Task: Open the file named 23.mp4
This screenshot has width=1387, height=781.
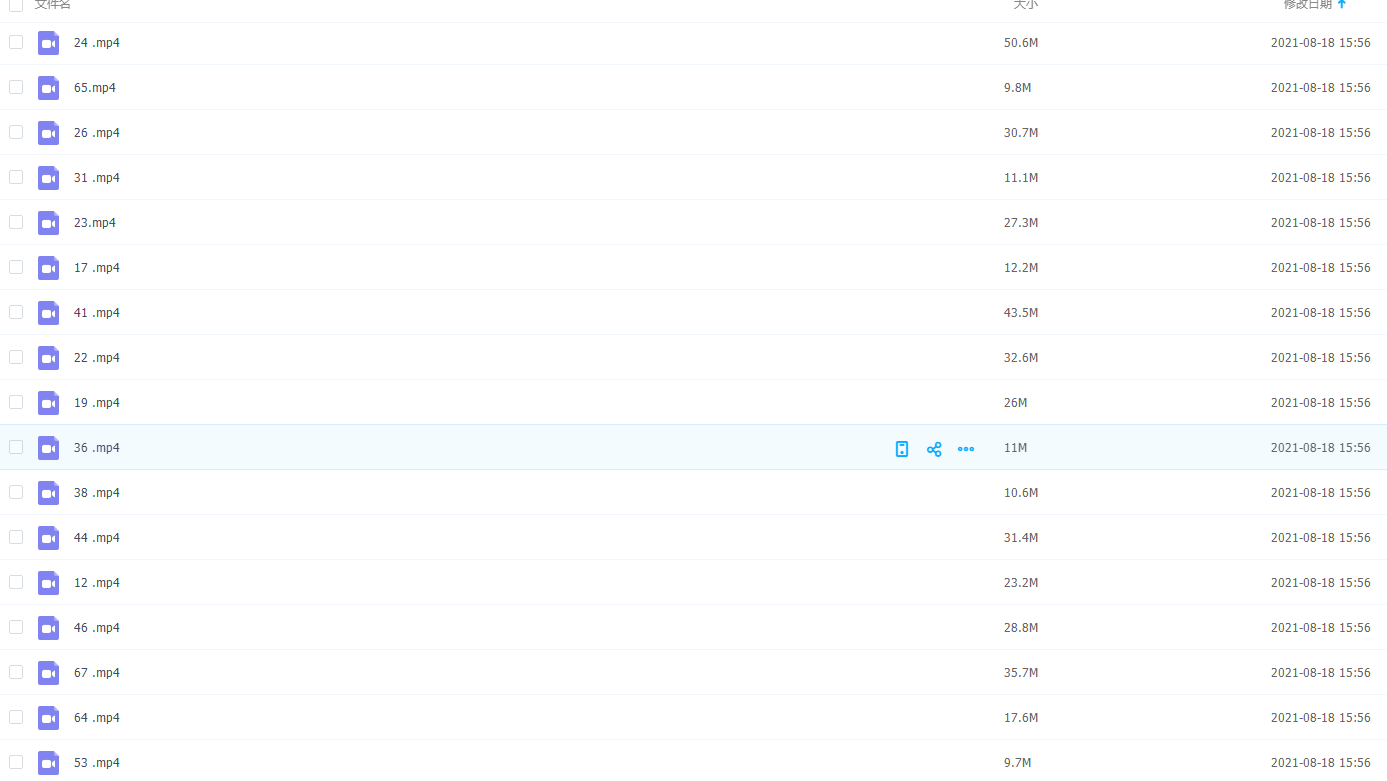Action: (95, 223)
